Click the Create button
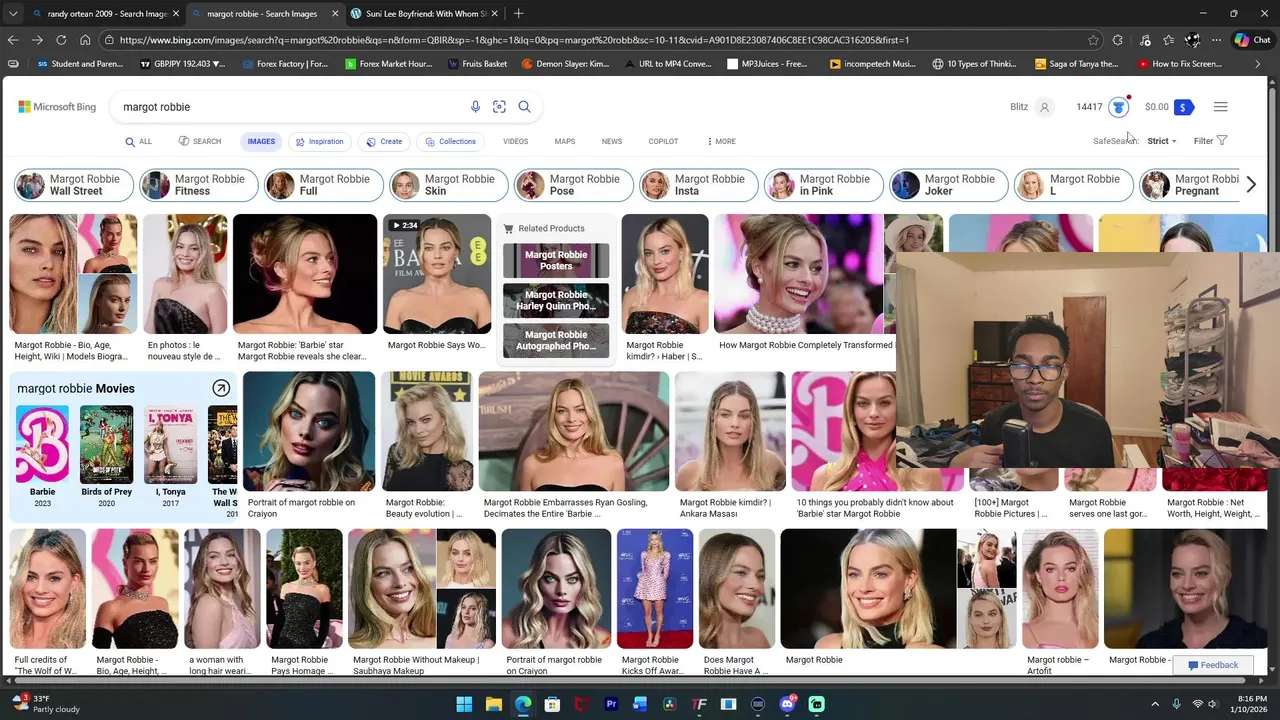 click(384, 141)
